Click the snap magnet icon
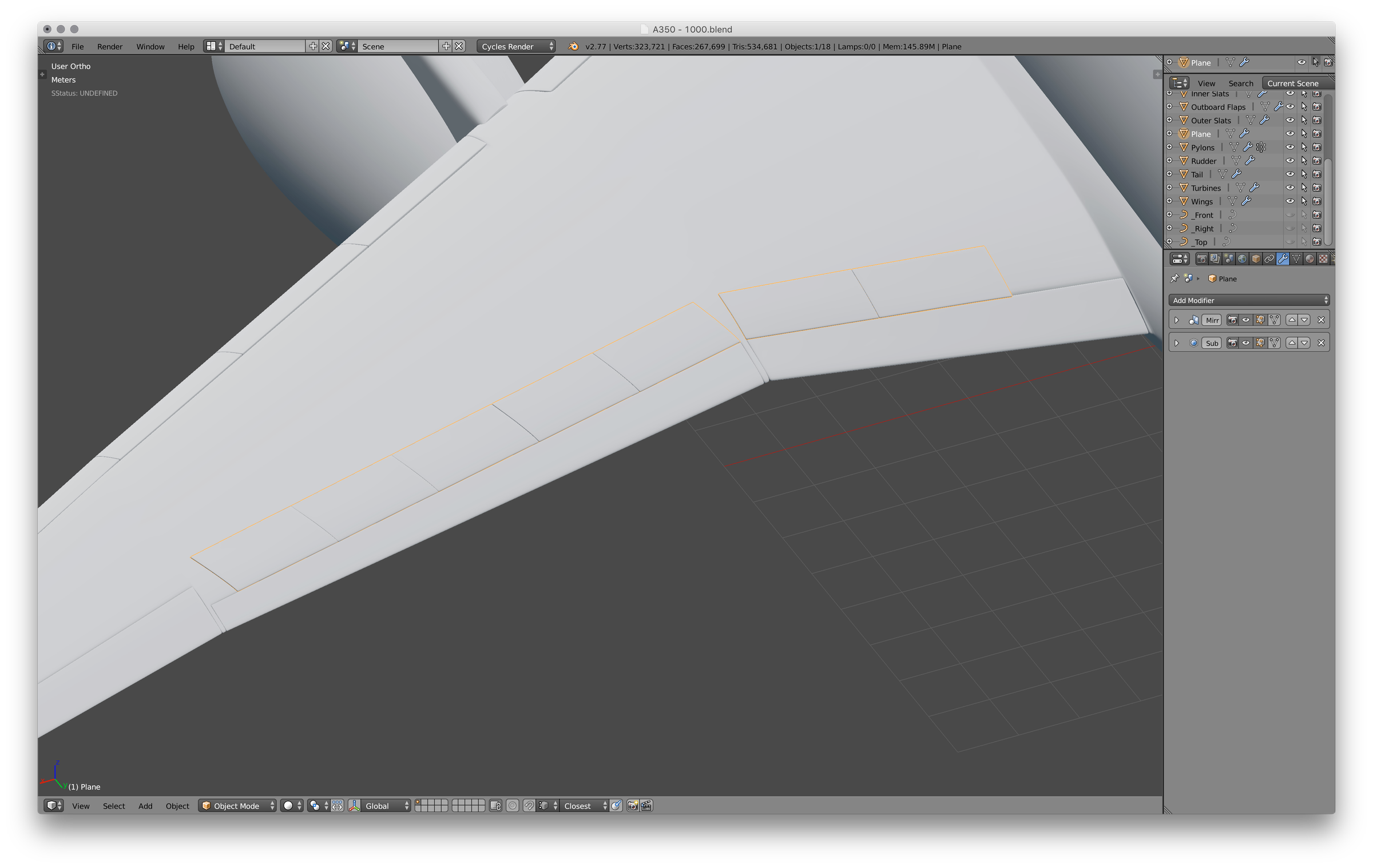 pyautogui.click(x=529, y=806)
